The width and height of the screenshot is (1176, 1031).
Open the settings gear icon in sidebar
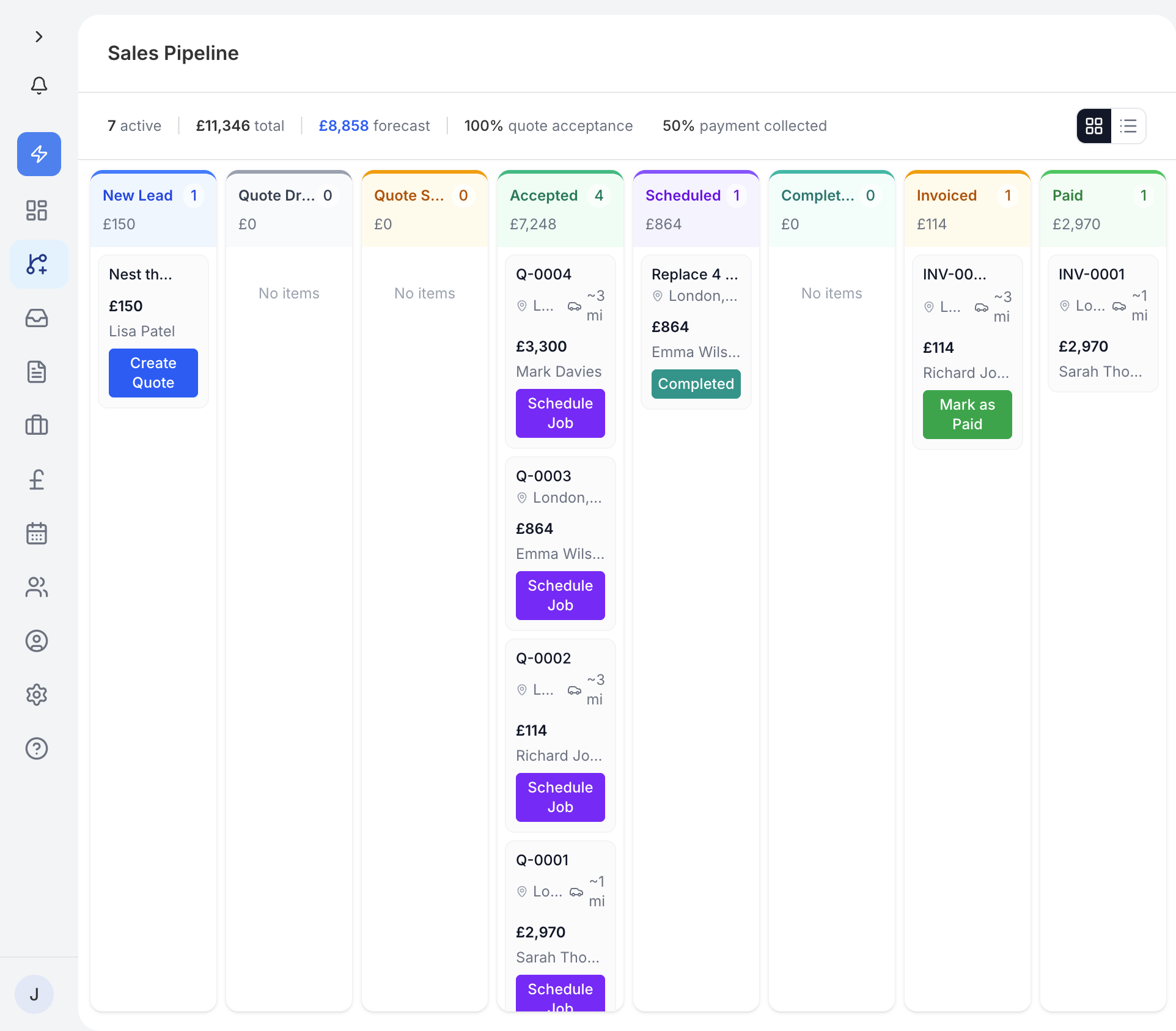point(37,695)
